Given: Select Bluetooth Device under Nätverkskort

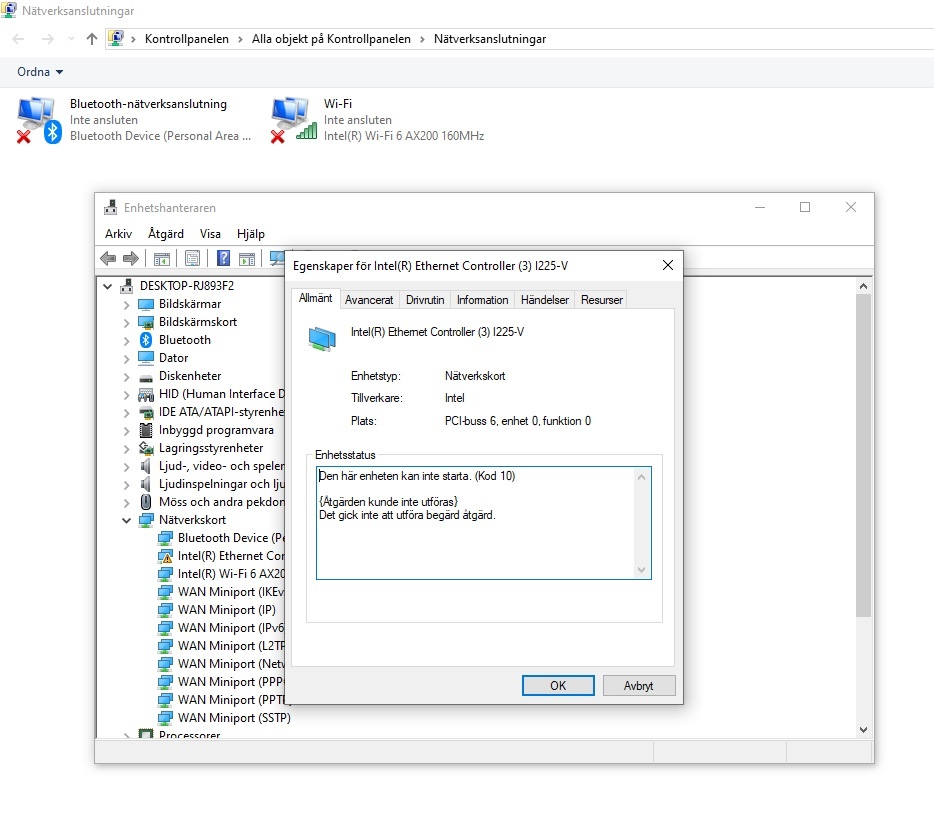Looking at the screenshot, I should pyautogui.click(x=231, y=538).
